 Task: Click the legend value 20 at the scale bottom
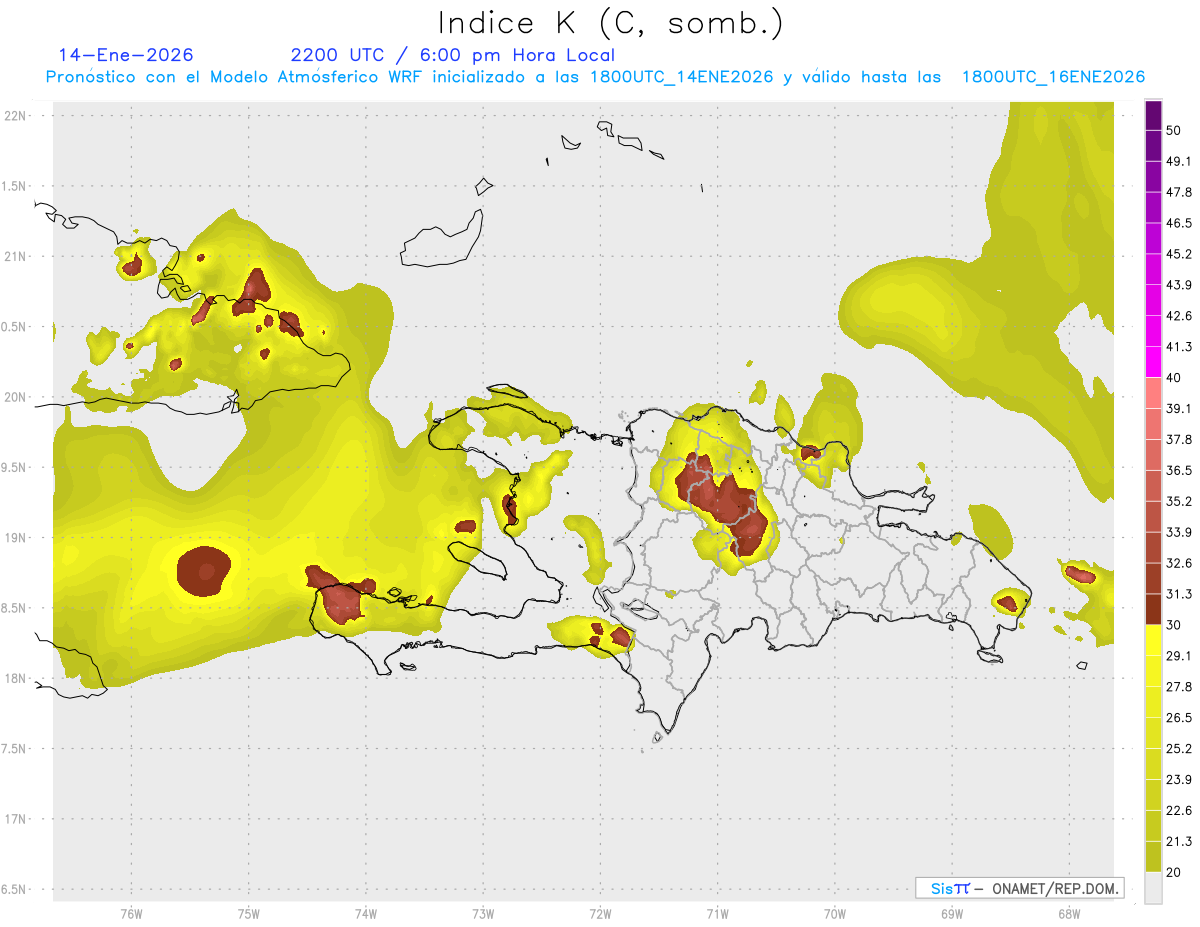pyautogui.click(x=1173, y=872)
